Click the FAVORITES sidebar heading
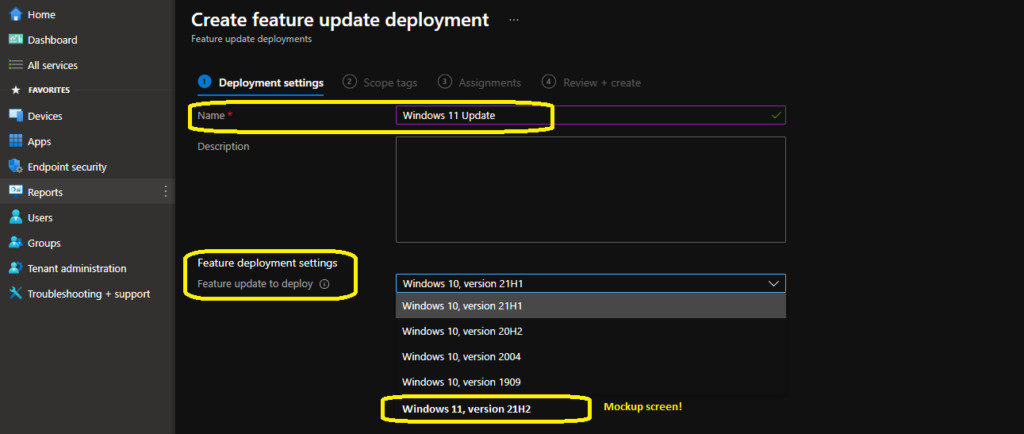Image resolution: width=1024 pixels, height=434 pixels. point(49,90)
